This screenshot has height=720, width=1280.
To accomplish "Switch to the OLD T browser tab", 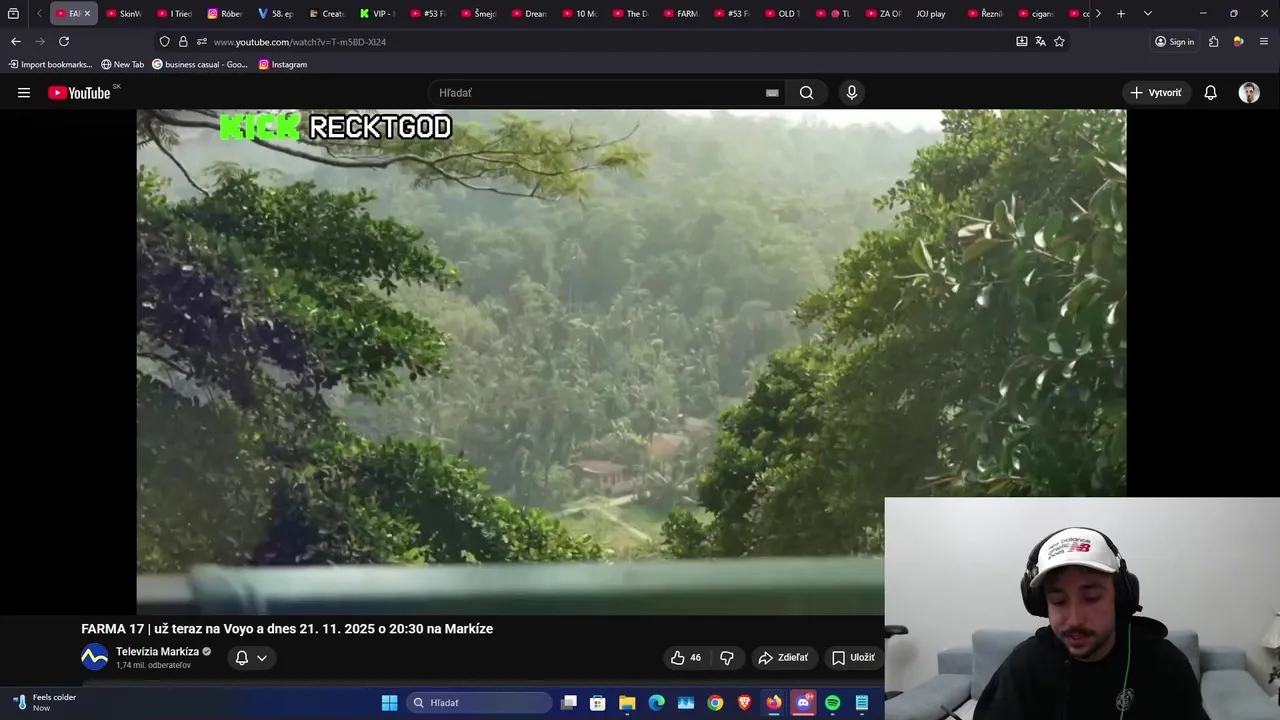I will 783,14.
